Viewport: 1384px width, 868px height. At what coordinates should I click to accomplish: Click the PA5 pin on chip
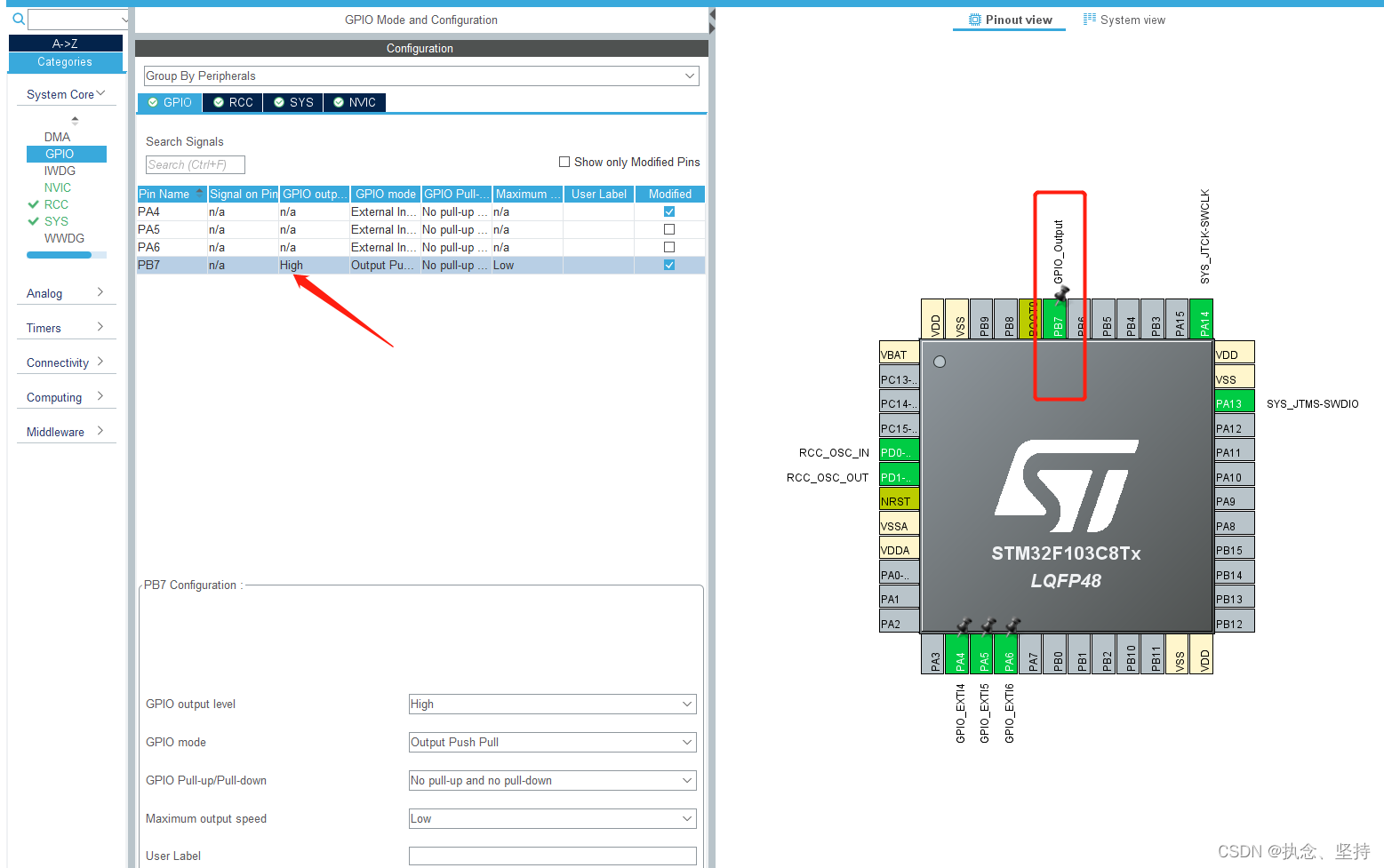click(982, 654)
